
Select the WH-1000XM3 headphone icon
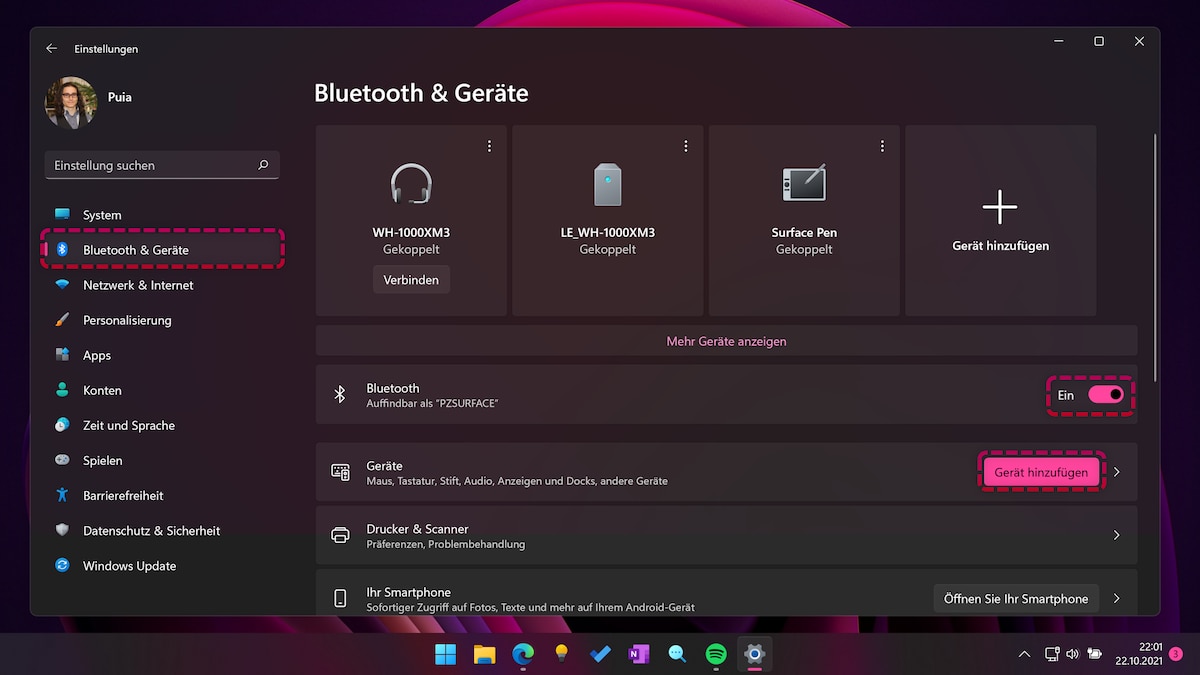[411, 184]
